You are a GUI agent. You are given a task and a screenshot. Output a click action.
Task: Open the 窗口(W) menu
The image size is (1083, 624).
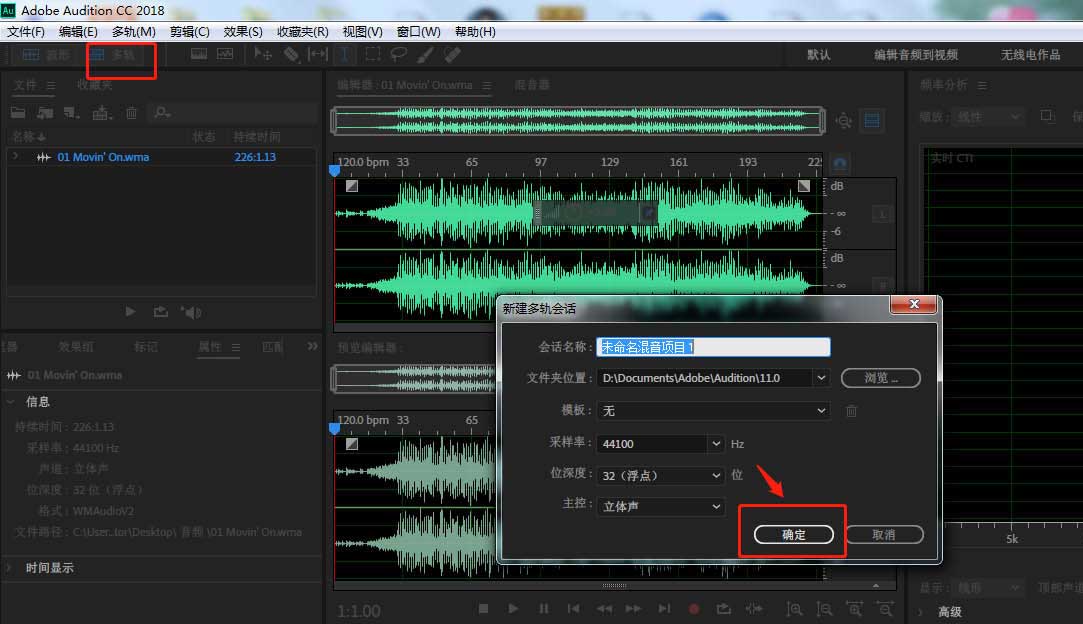(418, 32)
